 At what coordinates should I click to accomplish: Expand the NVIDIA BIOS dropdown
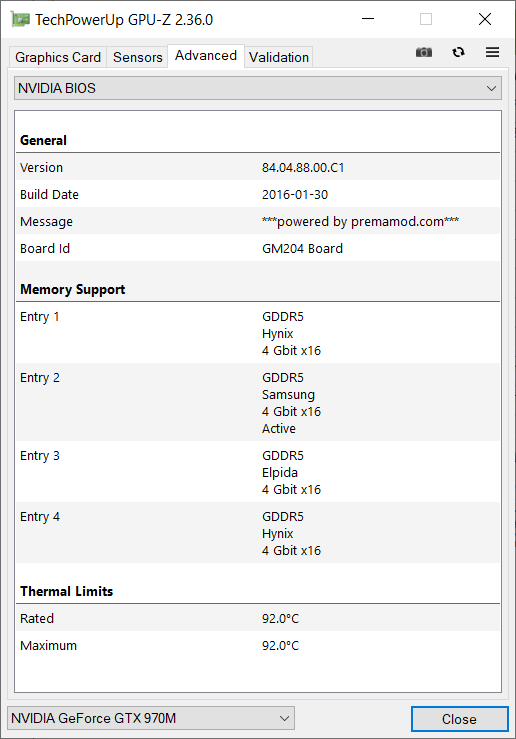click(258, 88)
